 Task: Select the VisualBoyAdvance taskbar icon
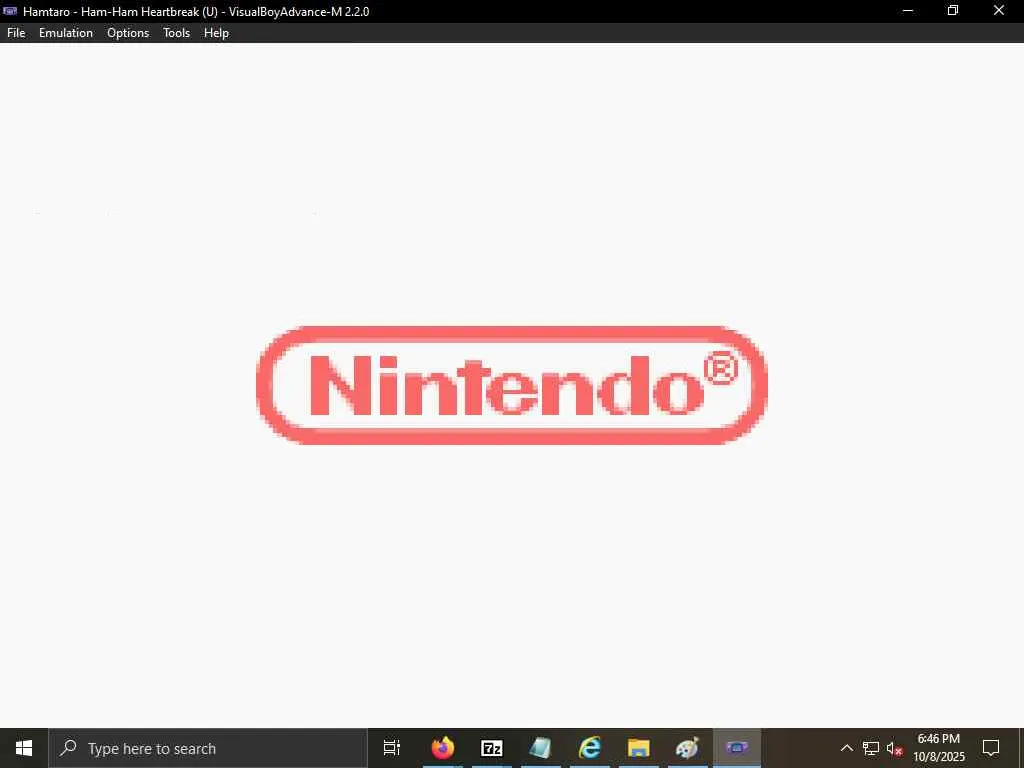pos(737,748)
